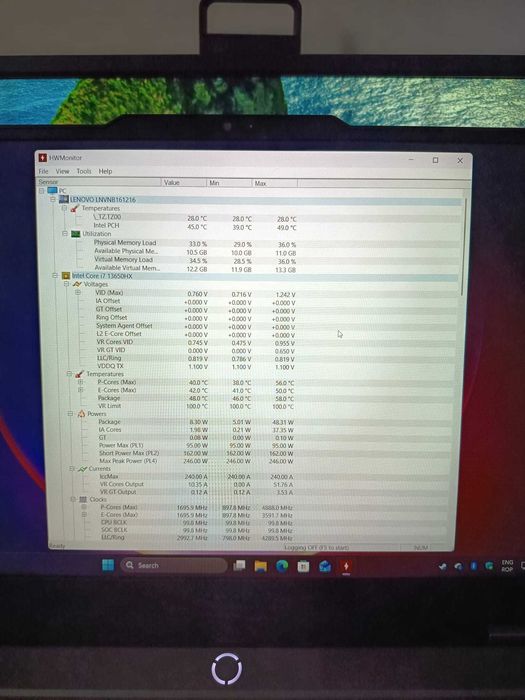Click the HWMonitor taskbar icon

(346, 566)
